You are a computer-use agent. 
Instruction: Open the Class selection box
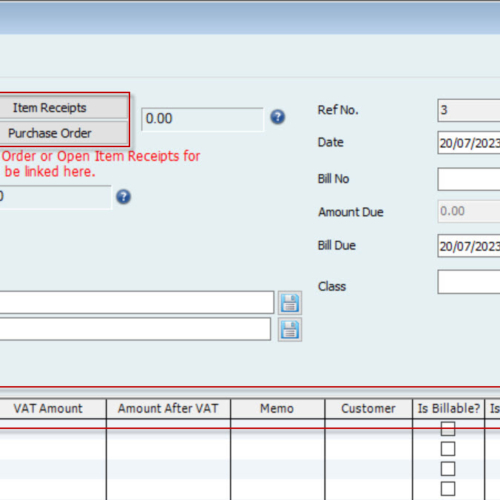click(469, 282)
